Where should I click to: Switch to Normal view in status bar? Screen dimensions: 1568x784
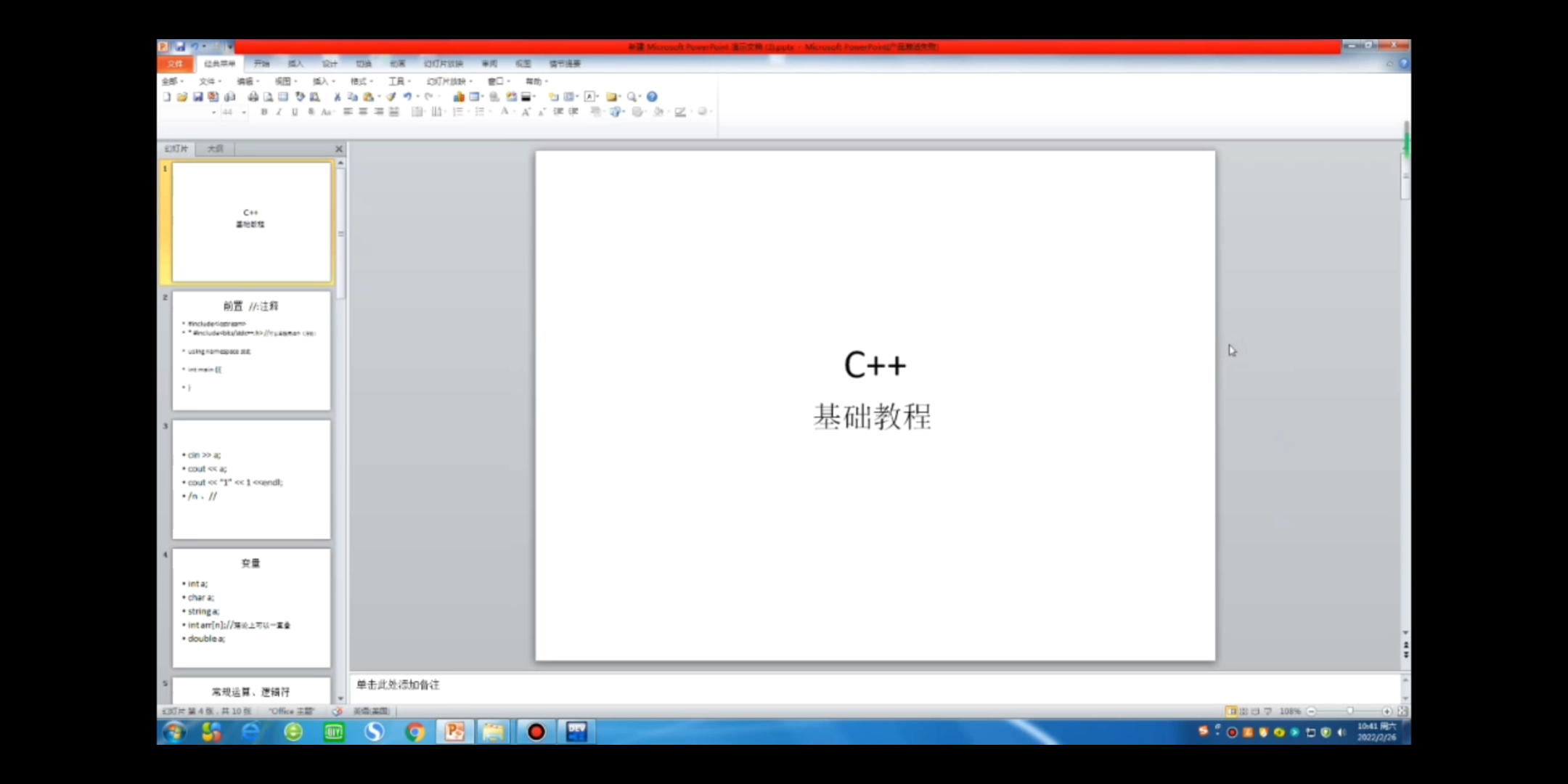(1231, 711)
